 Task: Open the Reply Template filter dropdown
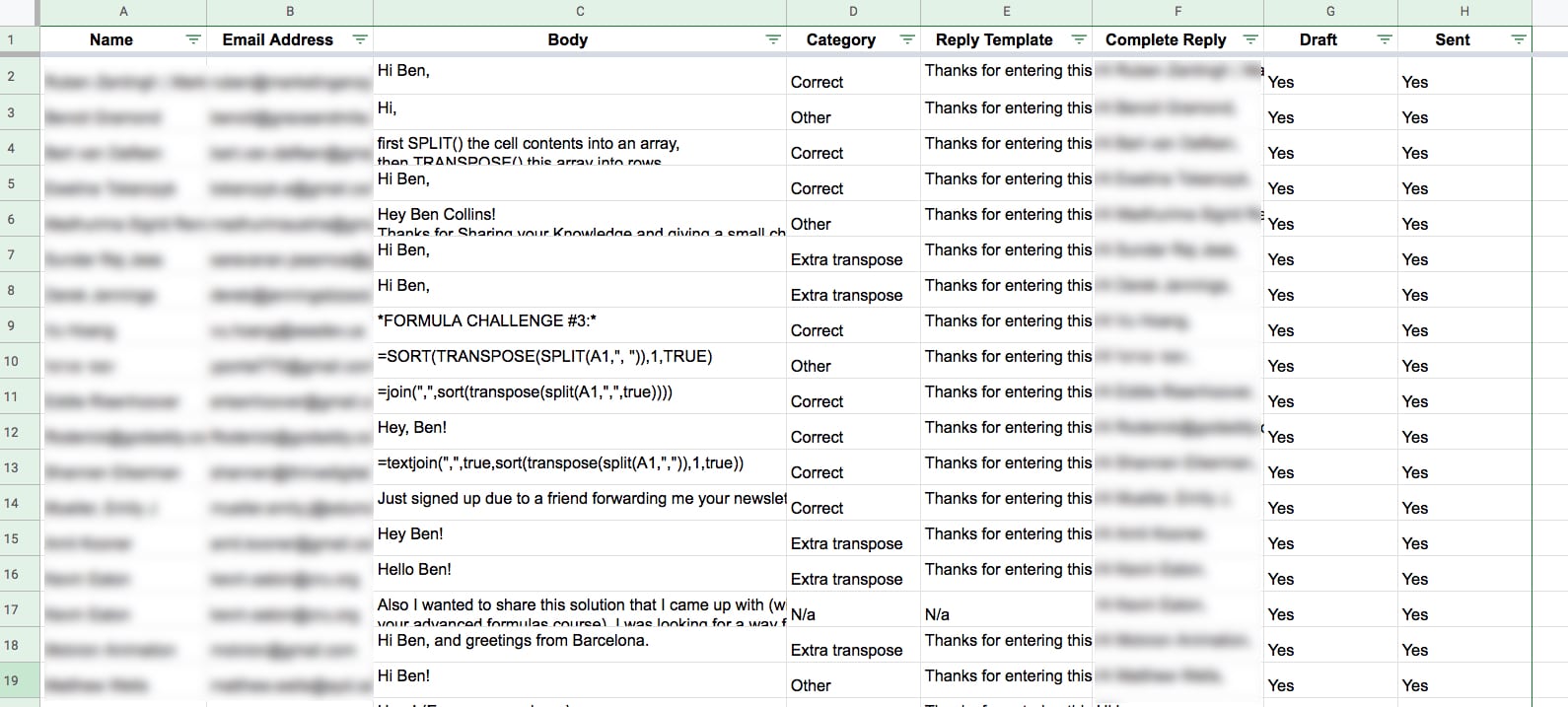tap(1079, 39)
